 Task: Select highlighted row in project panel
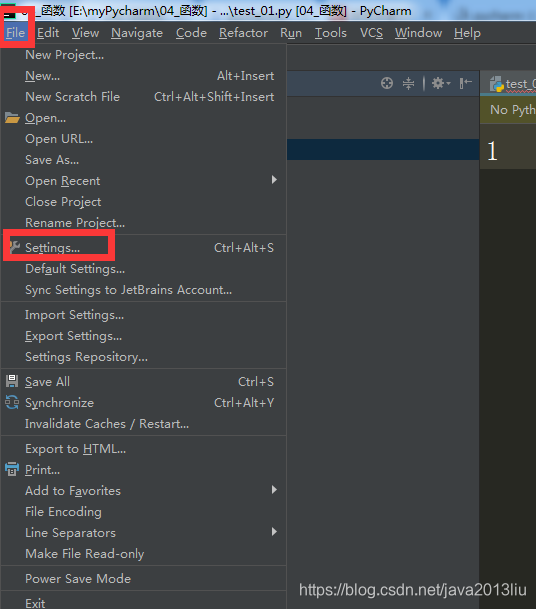383,150
